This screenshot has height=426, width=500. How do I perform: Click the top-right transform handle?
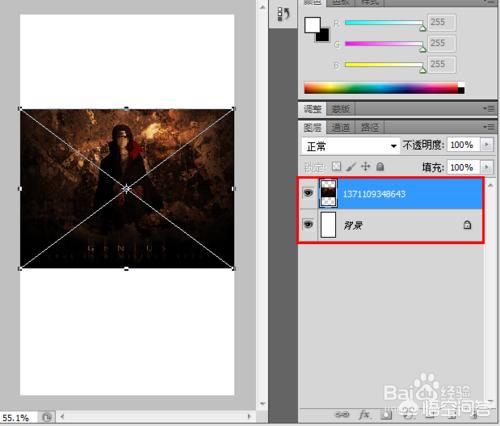point(233,109)
